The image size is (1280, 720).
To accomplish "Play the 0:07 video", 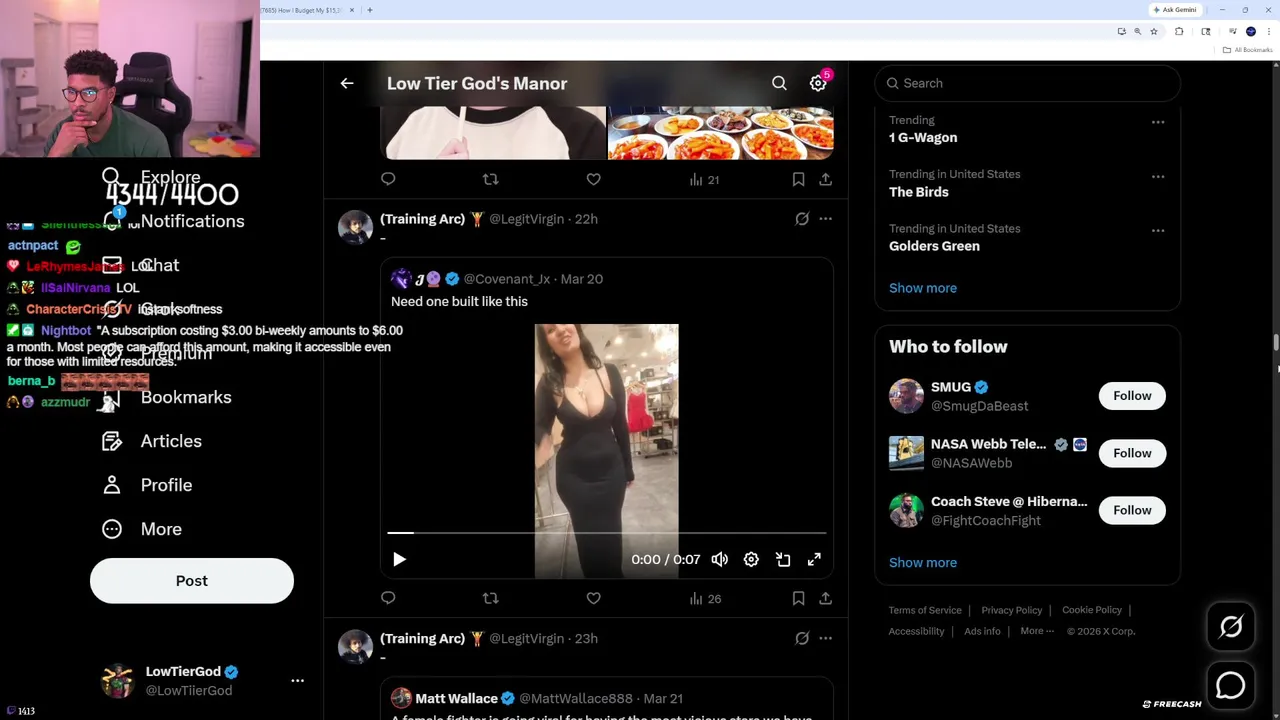I will [399, 560].
